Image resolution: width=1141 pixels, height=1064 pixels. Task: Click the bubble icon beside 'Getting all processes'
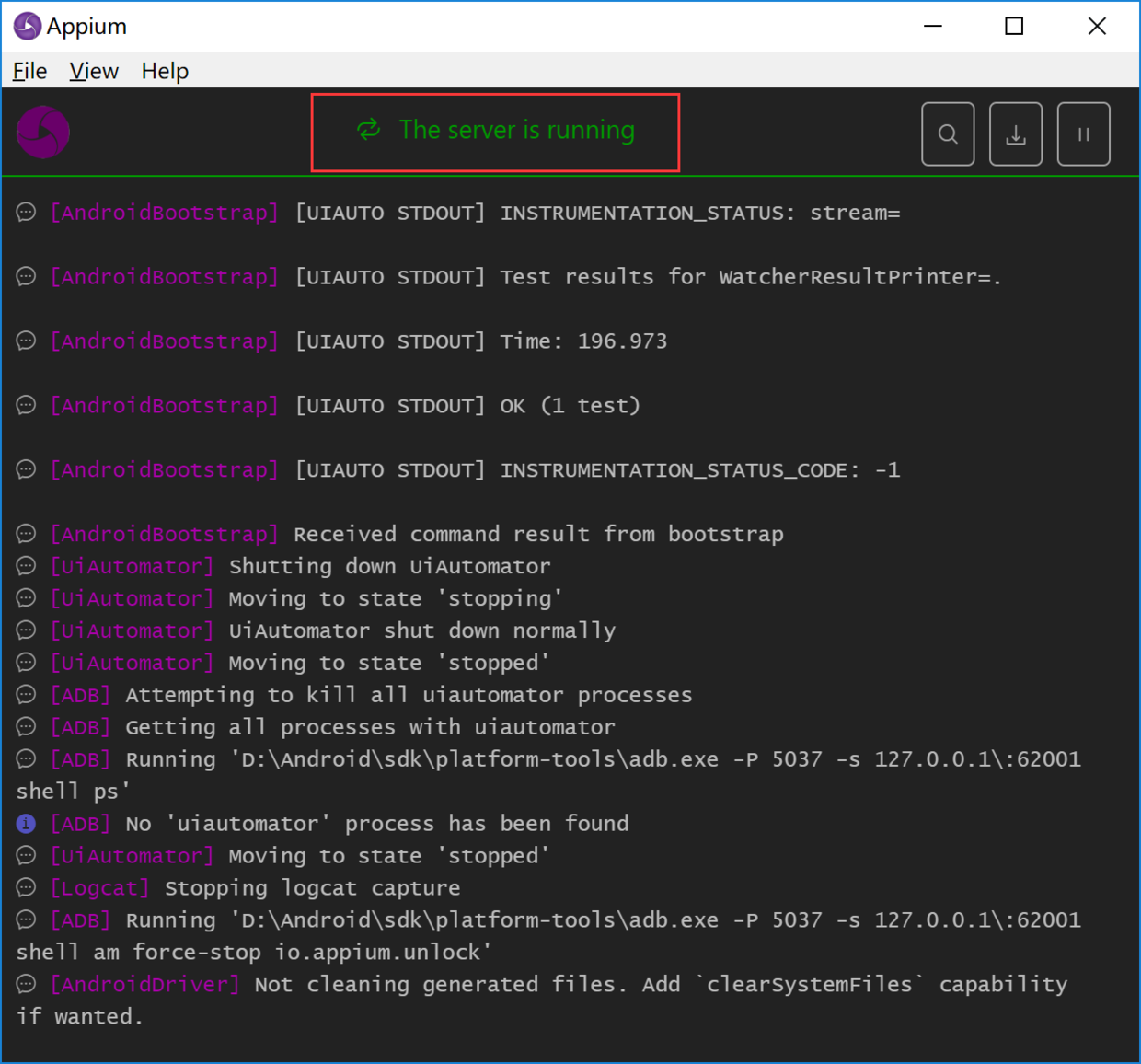tap(26, 727)
